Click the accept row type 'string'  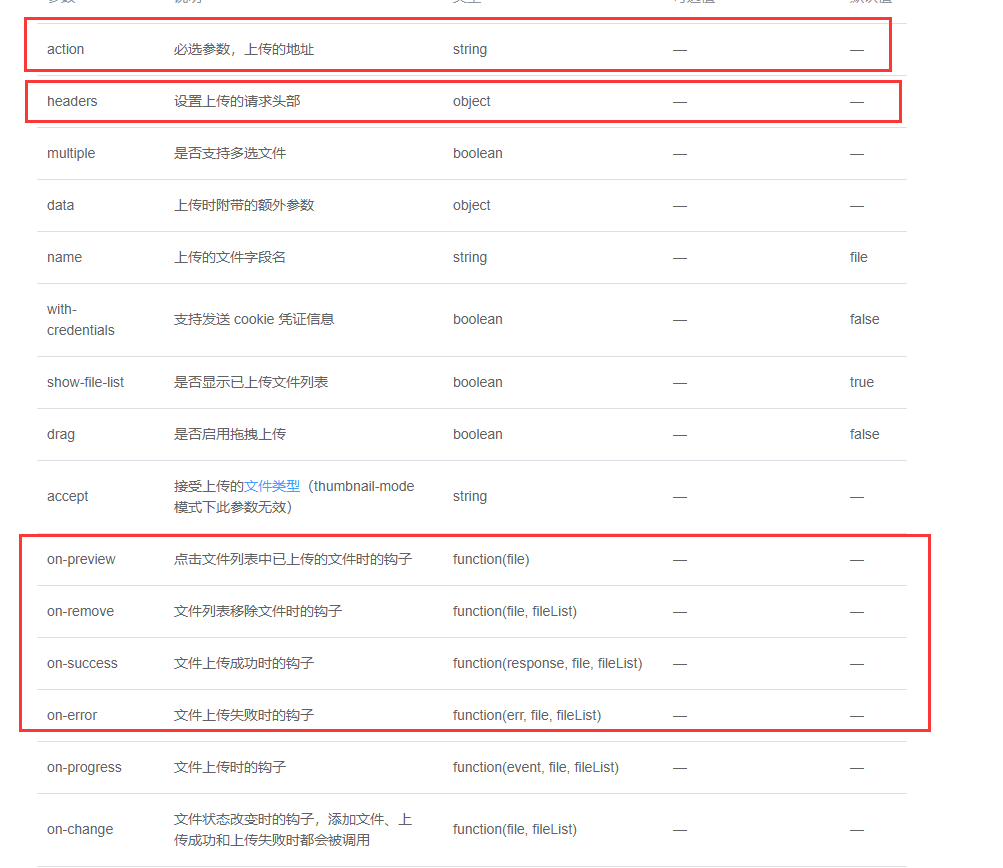click(x=469, y=496)
